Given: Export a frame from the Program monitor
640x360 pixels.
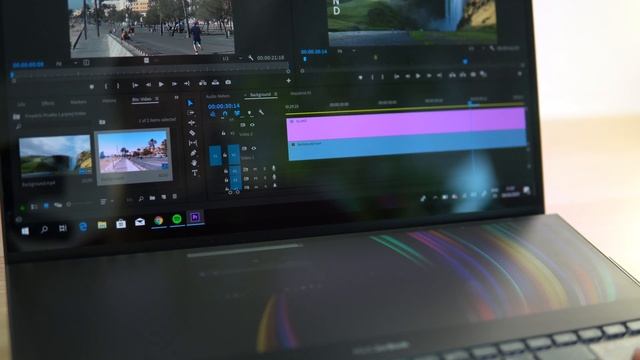Looking at the screenshot, I should point(473,74).
